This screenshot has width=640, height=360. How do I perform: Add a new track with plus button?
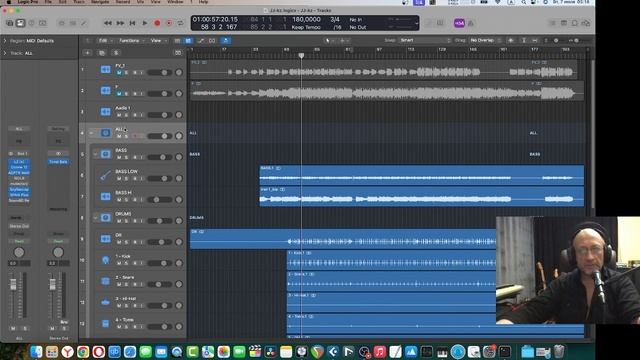coord(87,53)
